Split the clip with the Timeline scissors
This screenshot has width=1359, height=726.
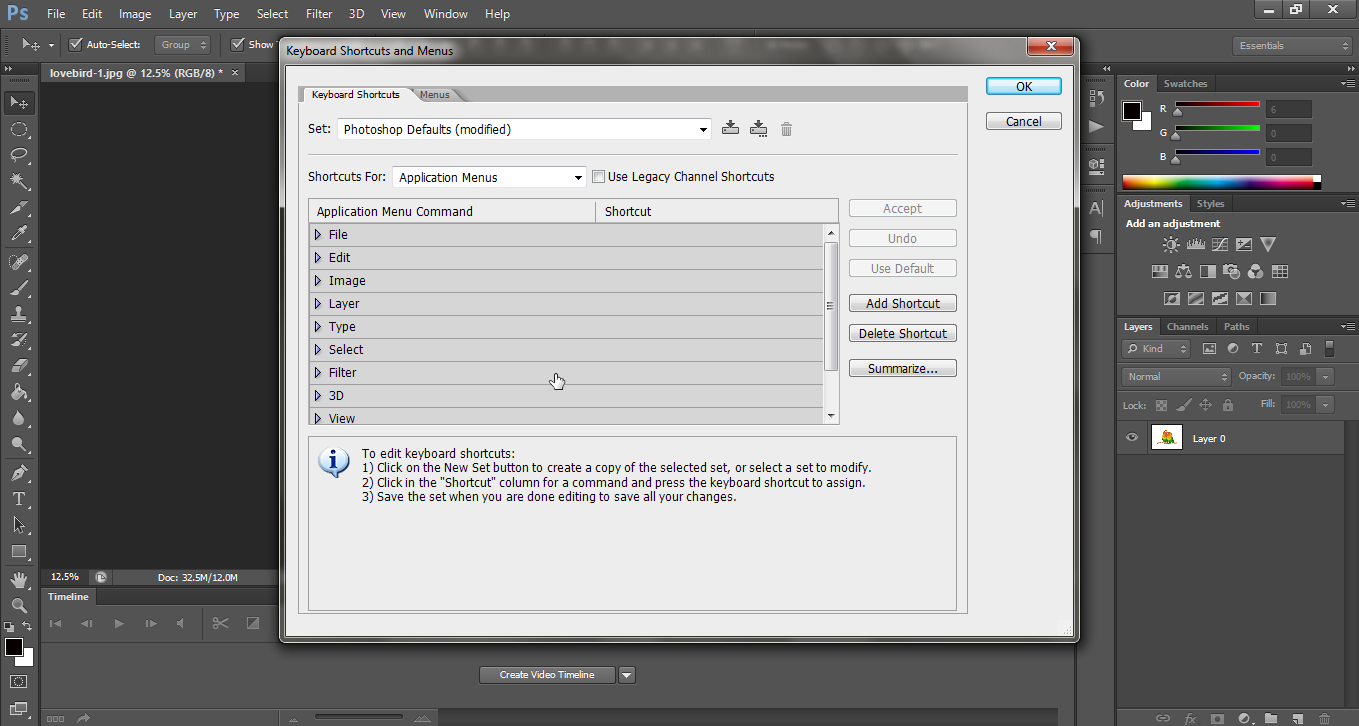[x=221, y=623]
